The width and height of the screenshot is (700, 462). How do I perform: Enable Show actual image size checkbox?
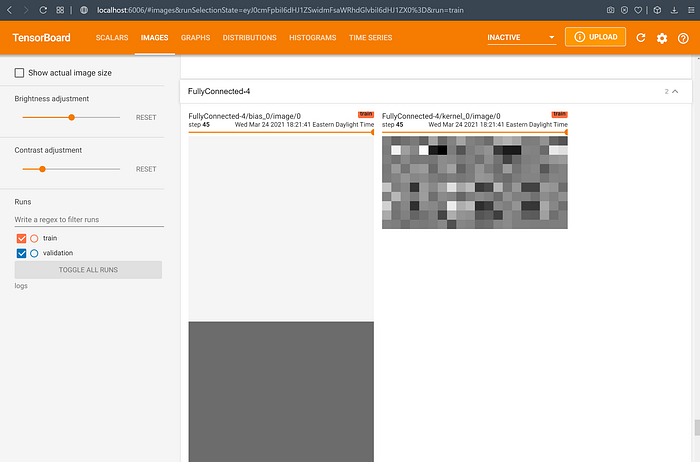point(19,73)
